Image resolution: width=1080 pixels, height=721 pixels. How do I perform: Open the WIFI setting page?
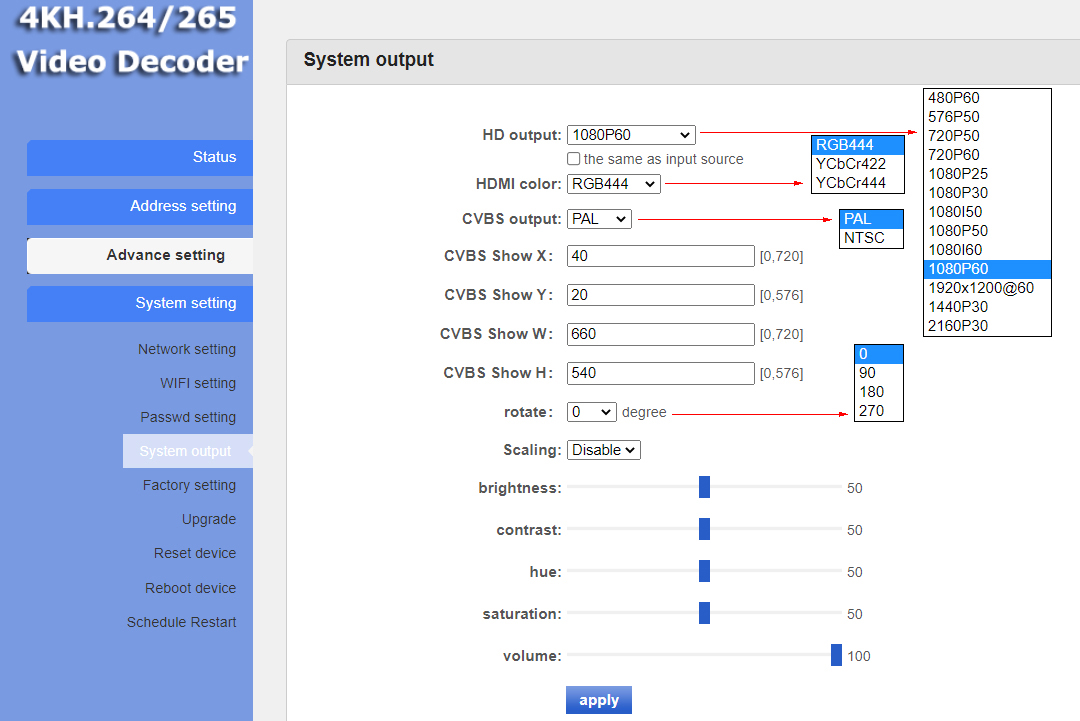[x=198, y=383]
